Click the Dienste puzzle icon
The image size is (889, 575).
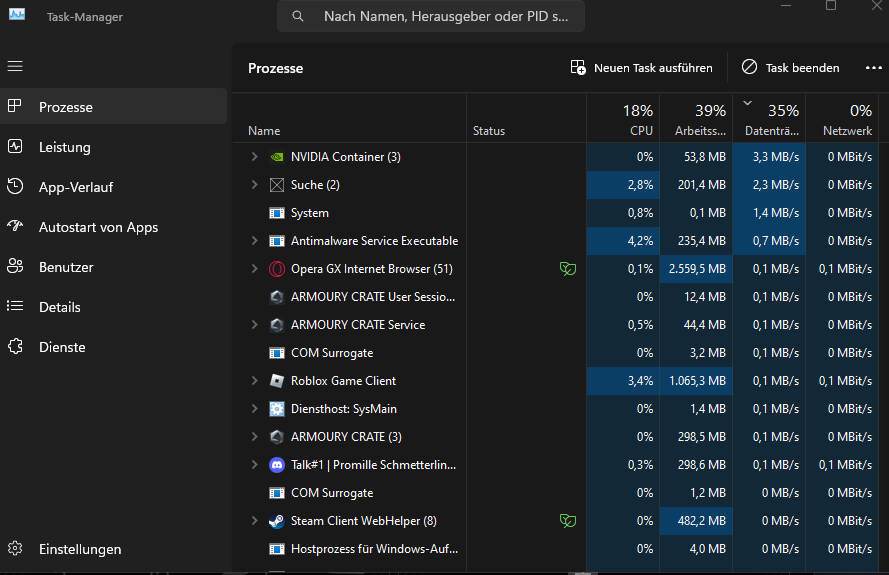(15, 346)
